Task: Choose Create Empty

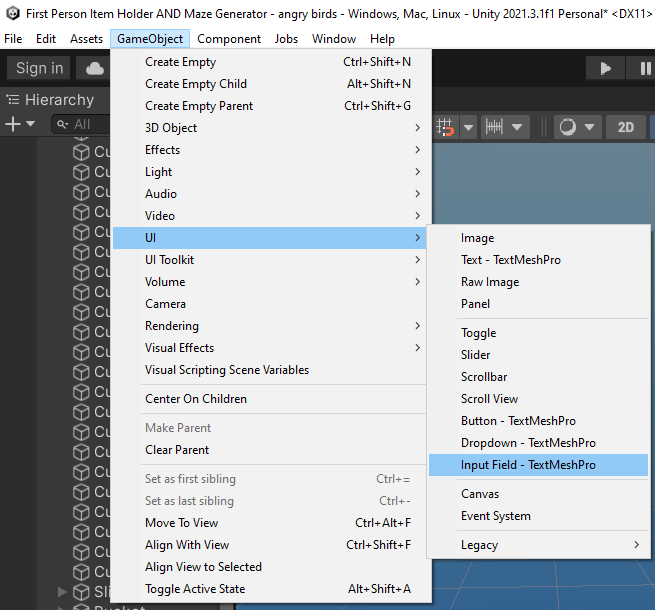Action: (x=269, y=62)
